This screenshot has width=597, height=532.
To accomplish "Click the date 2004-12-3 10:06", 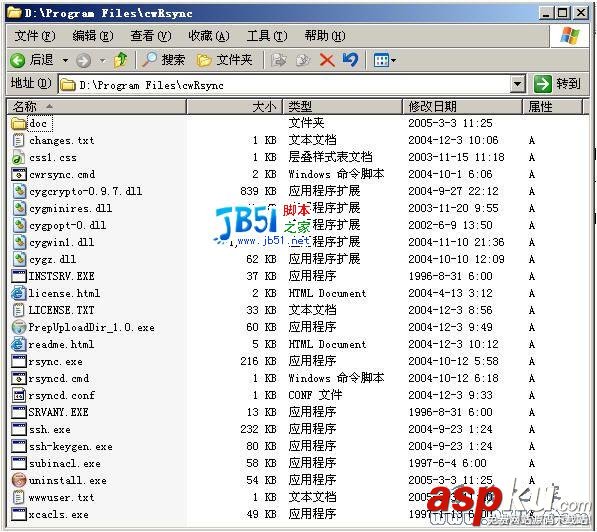I will (x=453, y=140).
